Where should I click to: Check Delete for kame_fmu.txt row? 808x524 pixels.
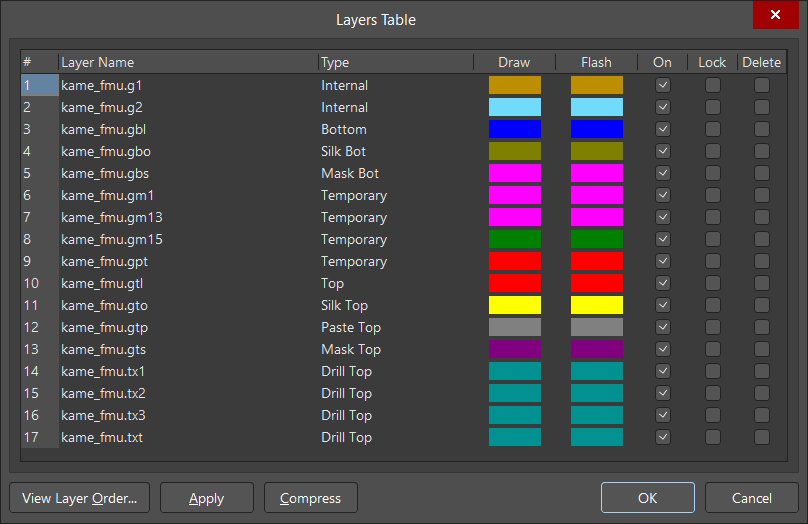click(762, 437)
